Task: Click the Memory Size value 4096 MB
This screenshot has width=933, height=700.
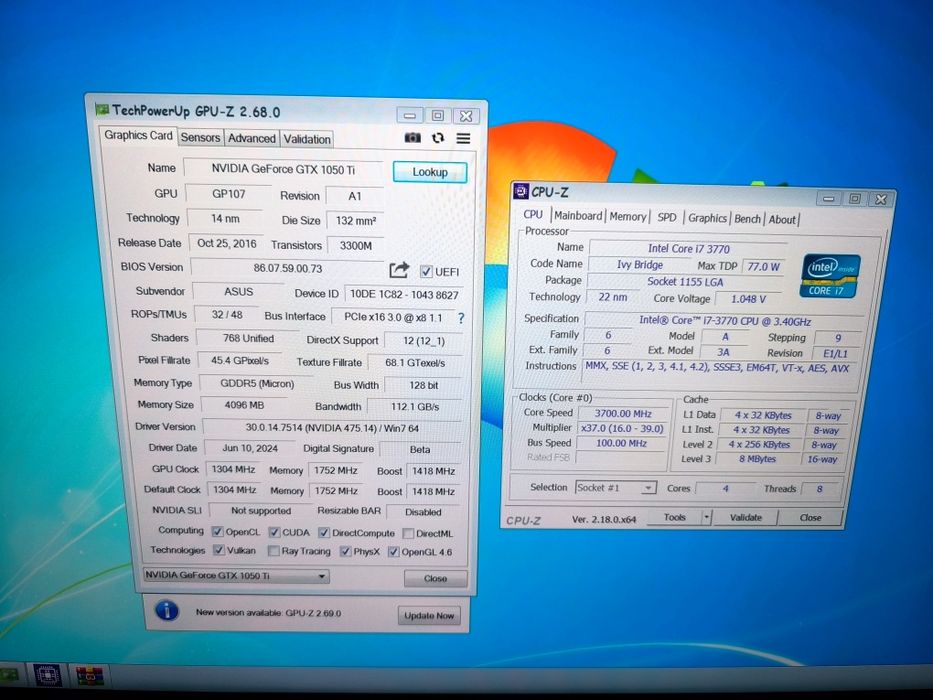Action: (244, 405)
